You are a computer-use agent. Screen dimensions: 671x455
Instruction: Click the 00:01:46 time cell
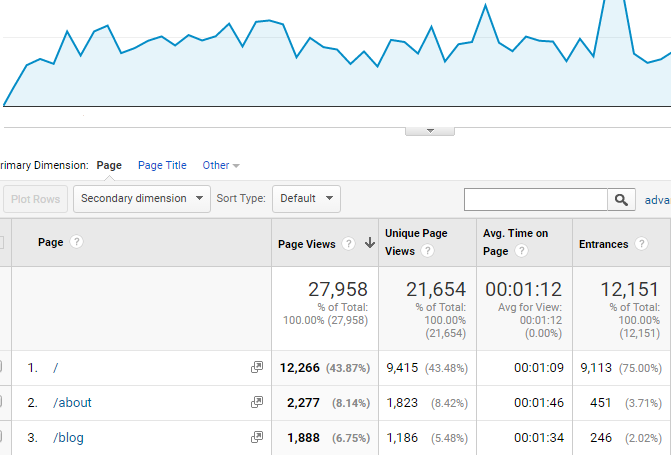click(539, 403)
